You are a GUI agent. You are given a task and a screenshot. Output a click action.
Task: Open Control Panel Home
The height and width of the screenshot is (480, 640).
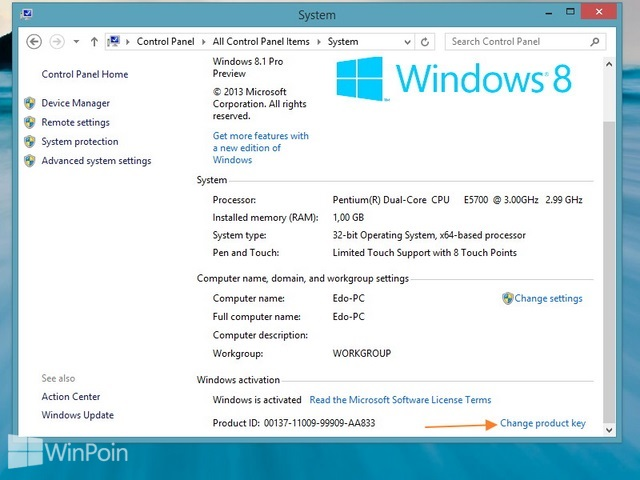point(85,74)
